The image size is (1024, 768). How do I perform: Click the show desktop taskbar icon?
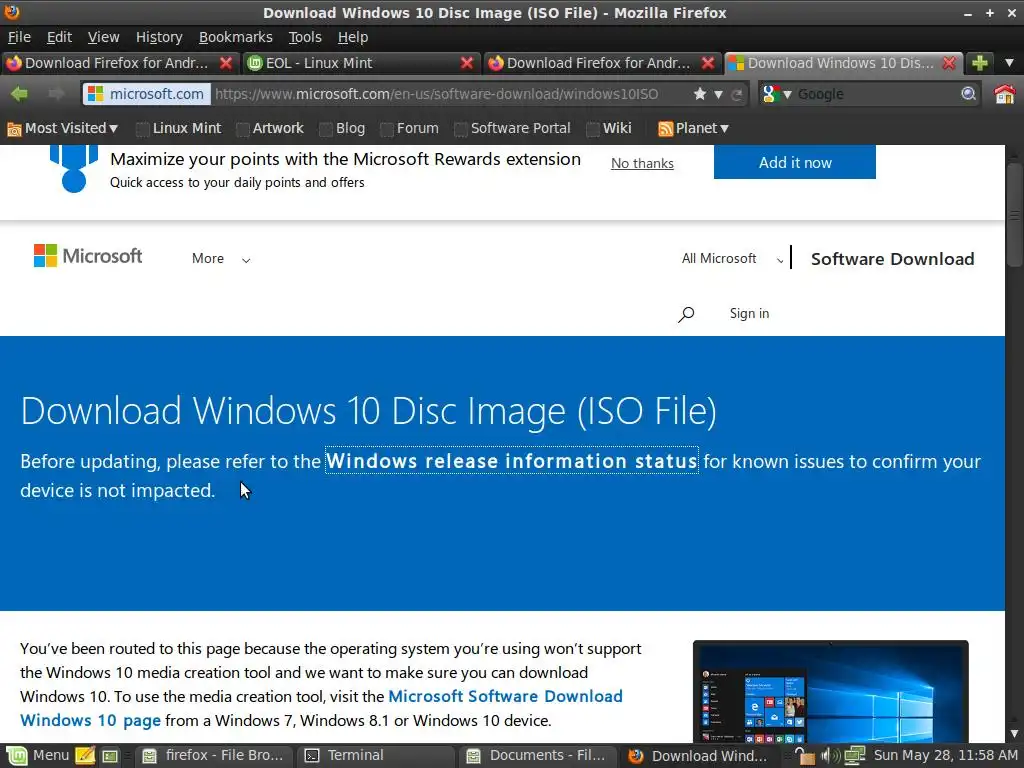click(x=110, y=756)
